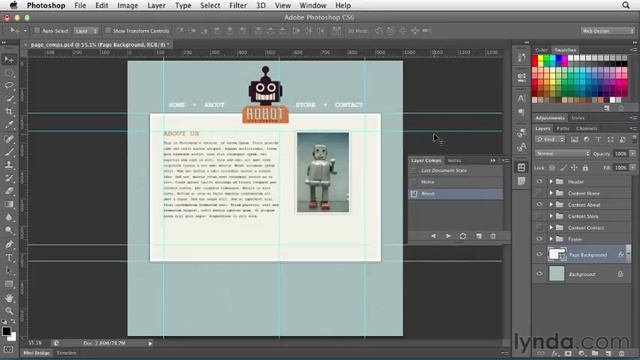
Task: Expand the Content Store group
Action: [x=551, y=216]
